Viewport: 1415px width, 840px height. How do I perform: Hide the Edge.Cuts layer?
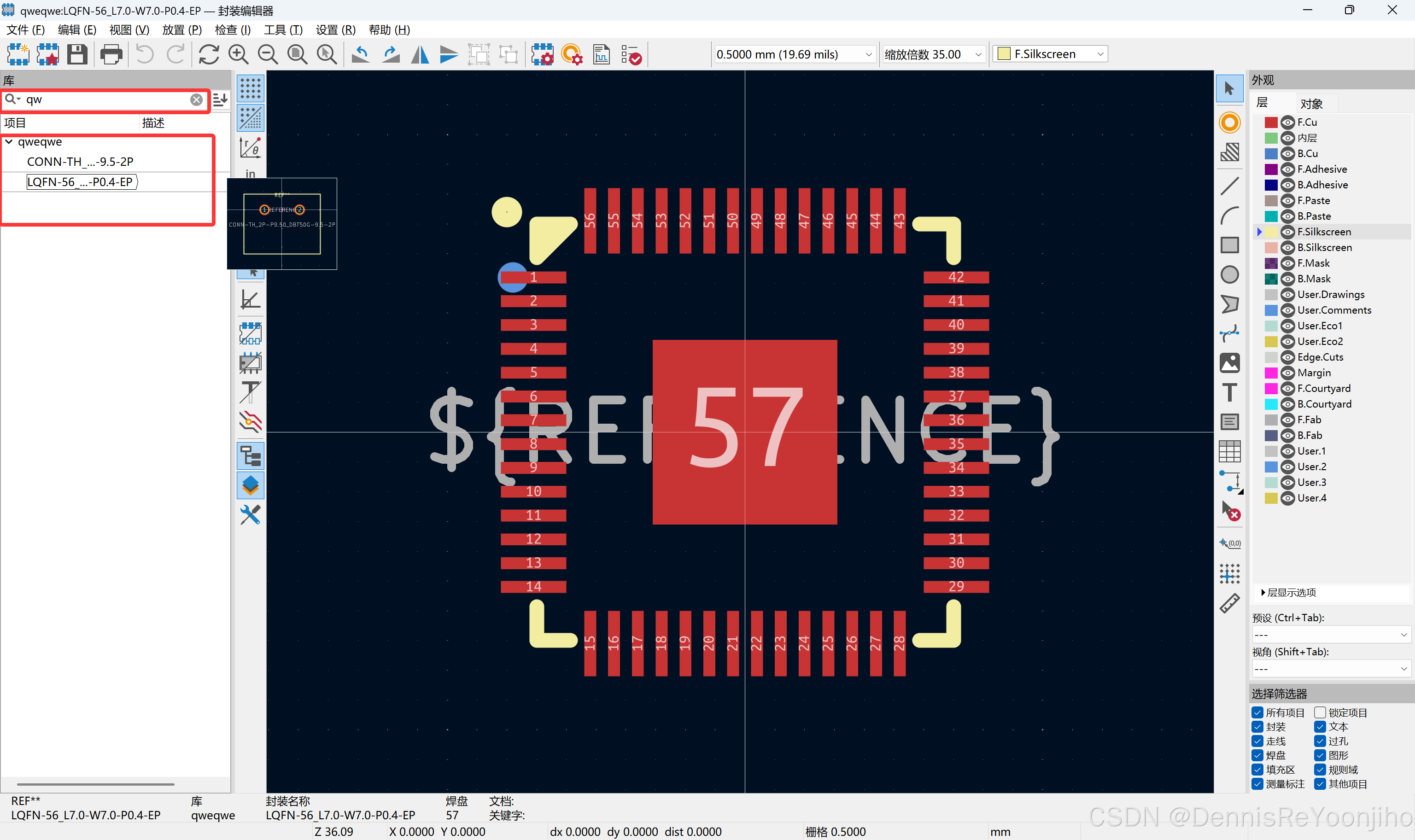pos(1288,357)
